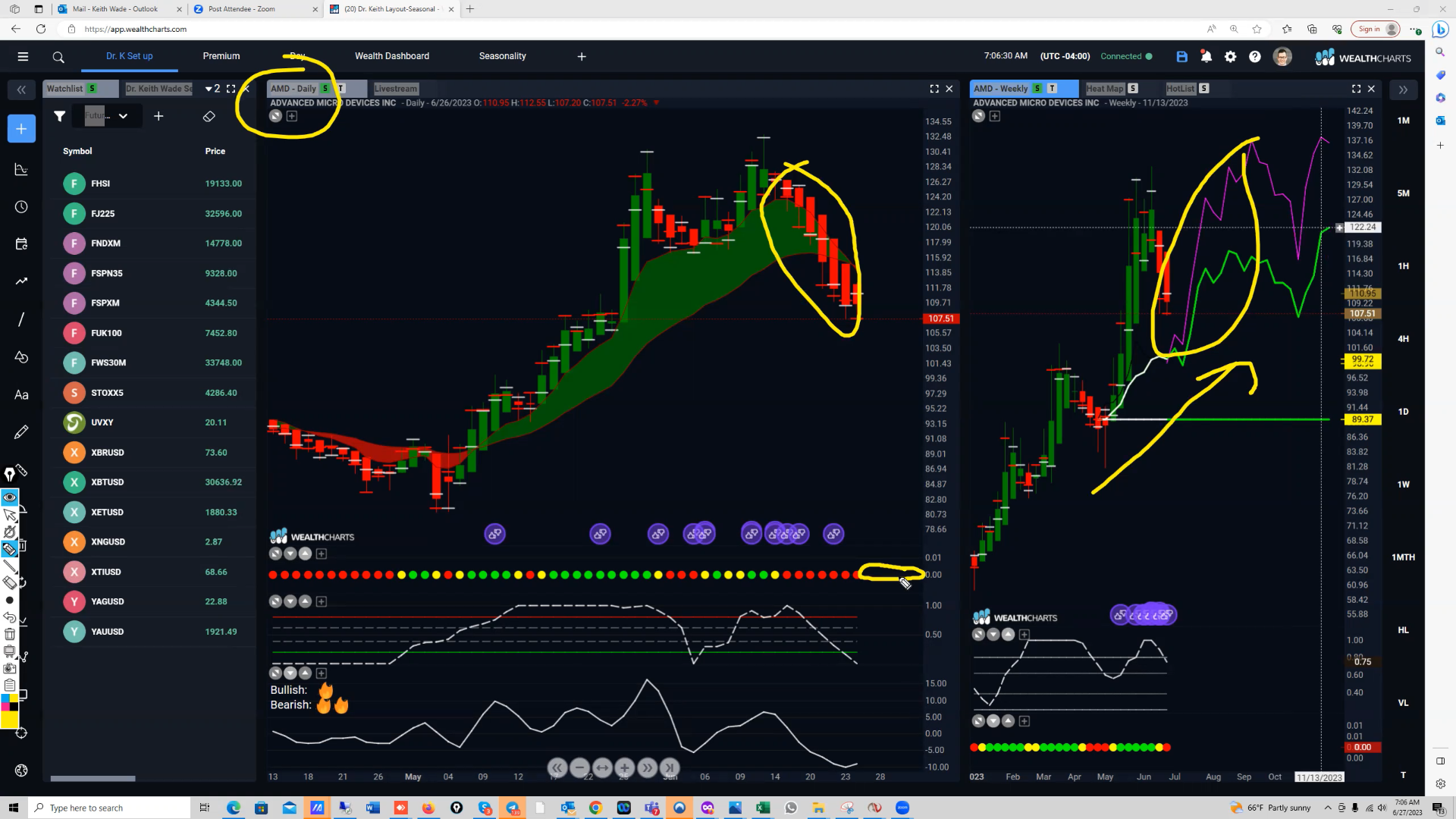
Task: Set timeframe to 1H
Action: tap(1404, 266)
